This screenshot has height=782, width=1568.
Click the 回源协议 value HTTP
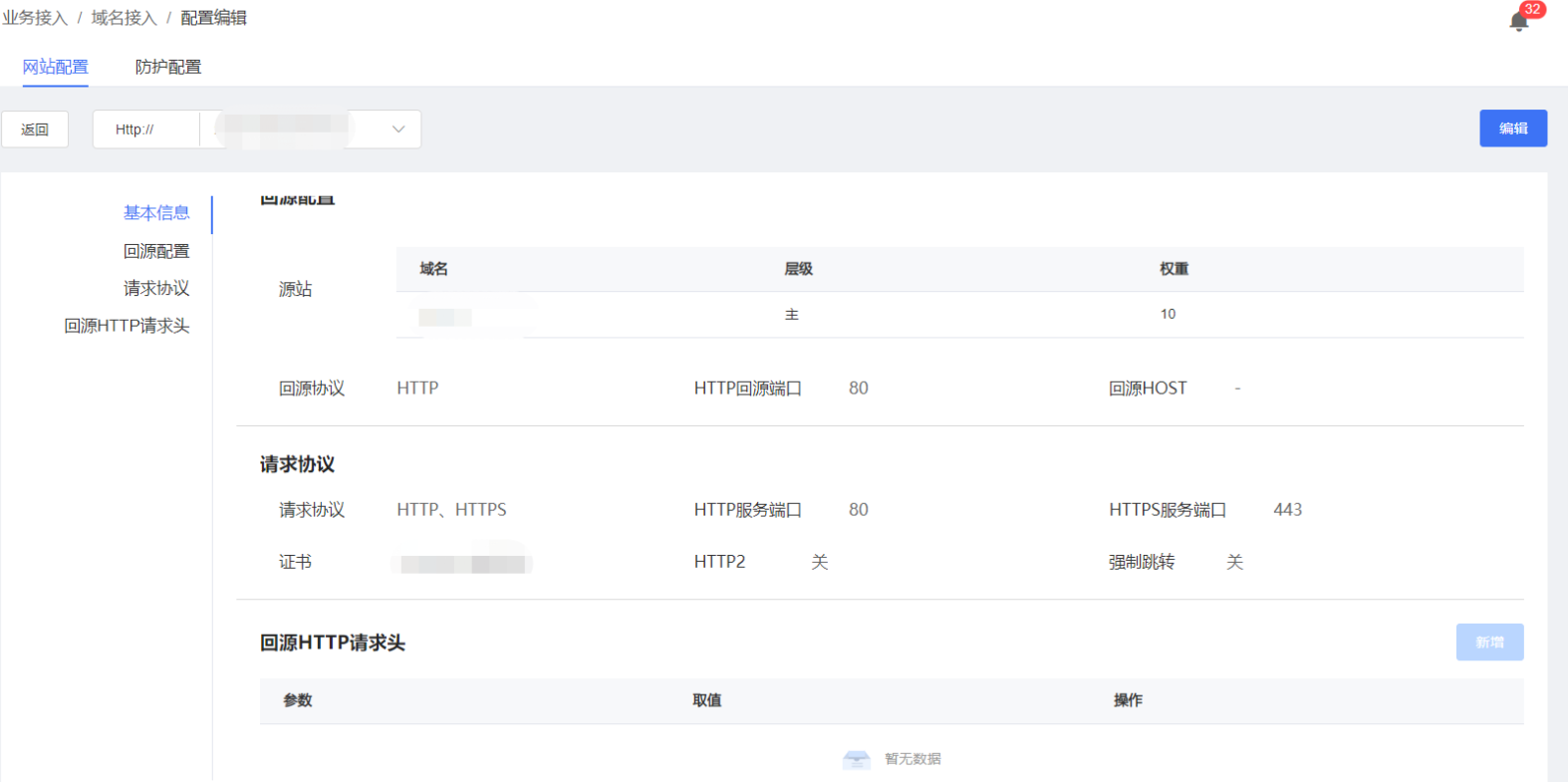pos(417,389)
